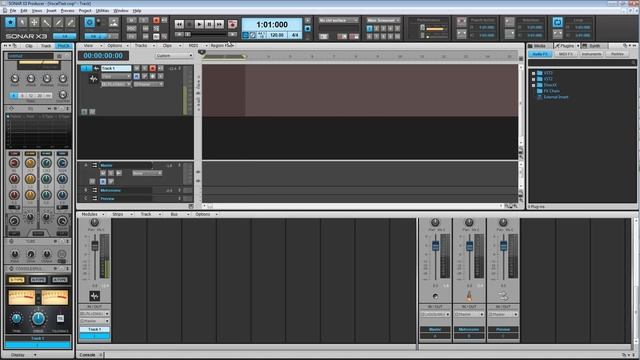Click the Master bus icon in console
640x360 pixels.
click(435, 296)
